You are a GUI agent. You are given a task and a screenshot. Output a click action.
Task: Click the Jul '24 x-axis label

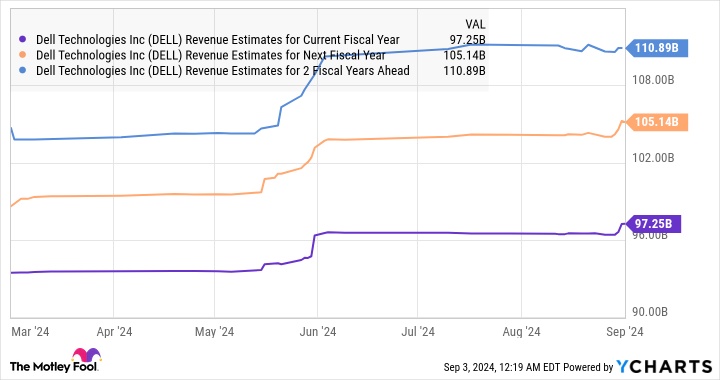418,332
